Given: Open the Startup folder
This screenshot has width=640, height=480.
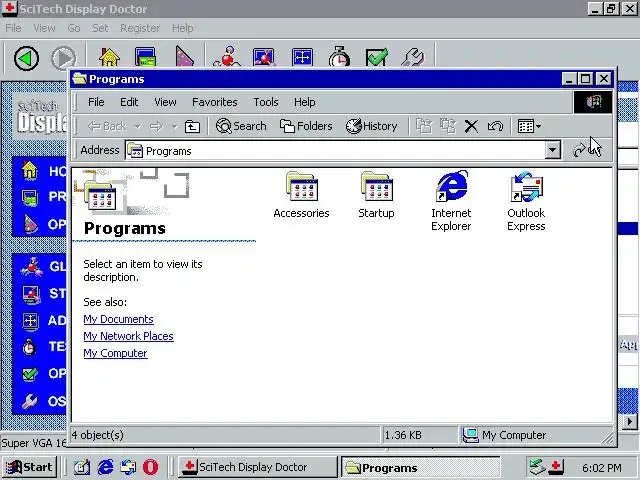Looking at the screenshot, I should point(376,196).
